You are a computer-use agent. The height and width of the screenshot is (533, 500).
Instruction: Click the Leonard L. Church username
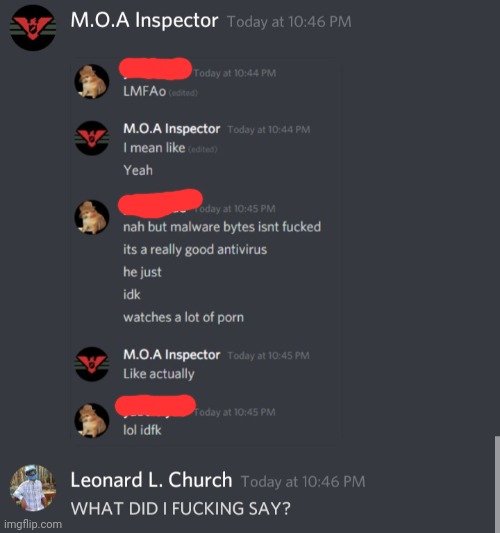(x=151, y=480)
